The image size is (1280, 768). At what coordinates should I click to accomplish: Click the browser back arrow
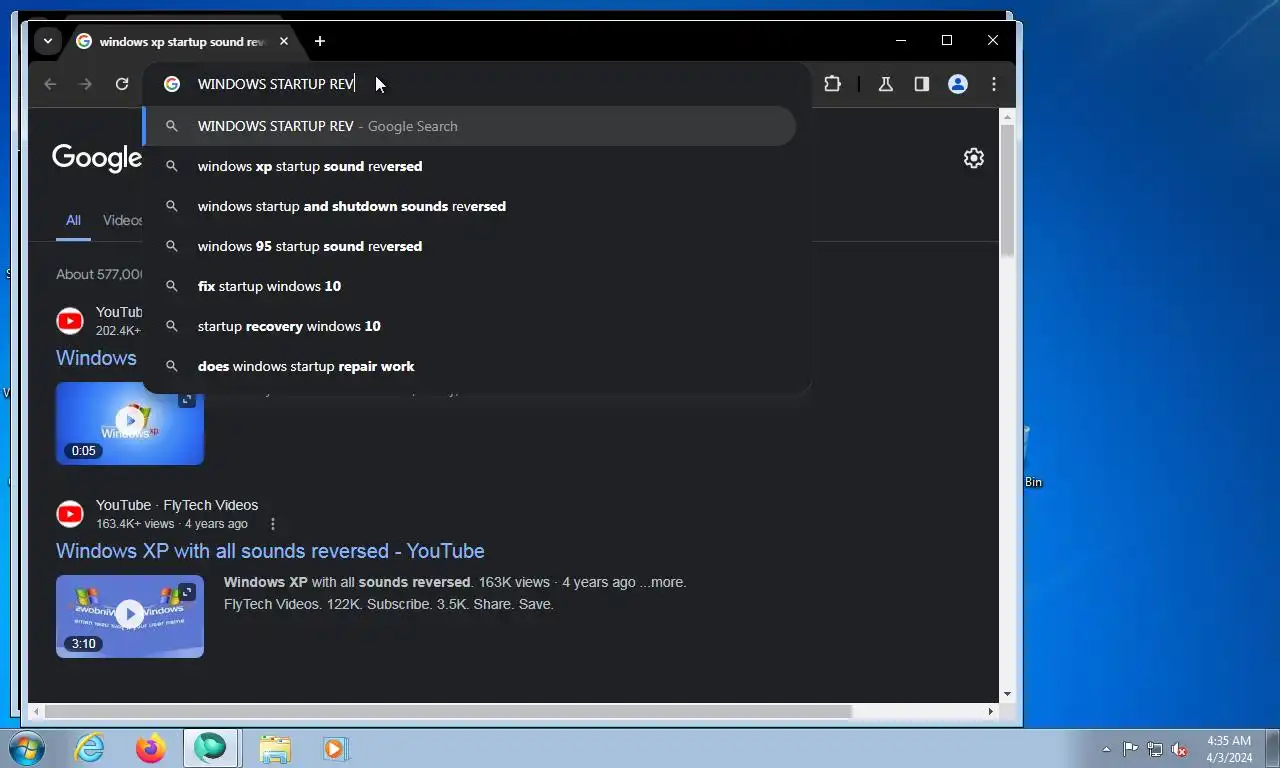(50, 84)
